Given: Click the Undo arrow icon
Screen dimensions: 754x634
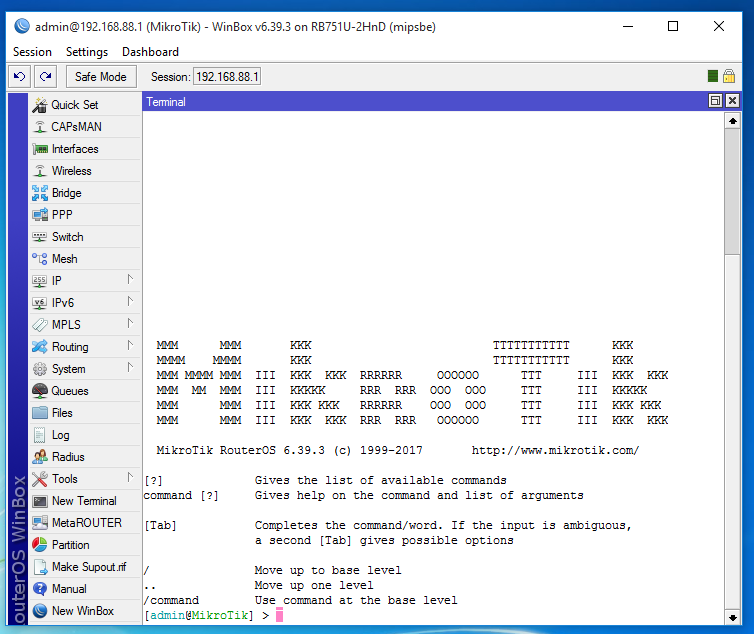Looking at the screenshot, I should [20, 76].
